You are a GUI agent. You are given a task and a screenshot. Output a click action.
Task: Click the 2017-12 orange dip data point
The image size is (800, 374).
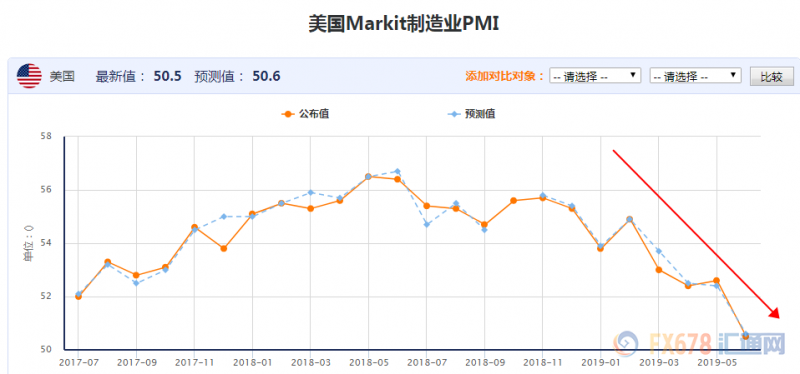223,248
